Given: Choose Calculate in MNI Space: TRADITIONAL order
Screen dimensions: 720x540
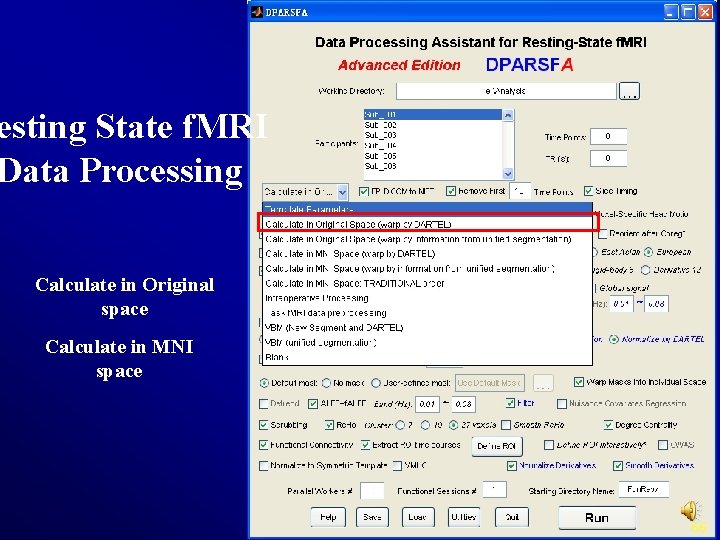Looking at the screenshot, I should coord(427,283).
